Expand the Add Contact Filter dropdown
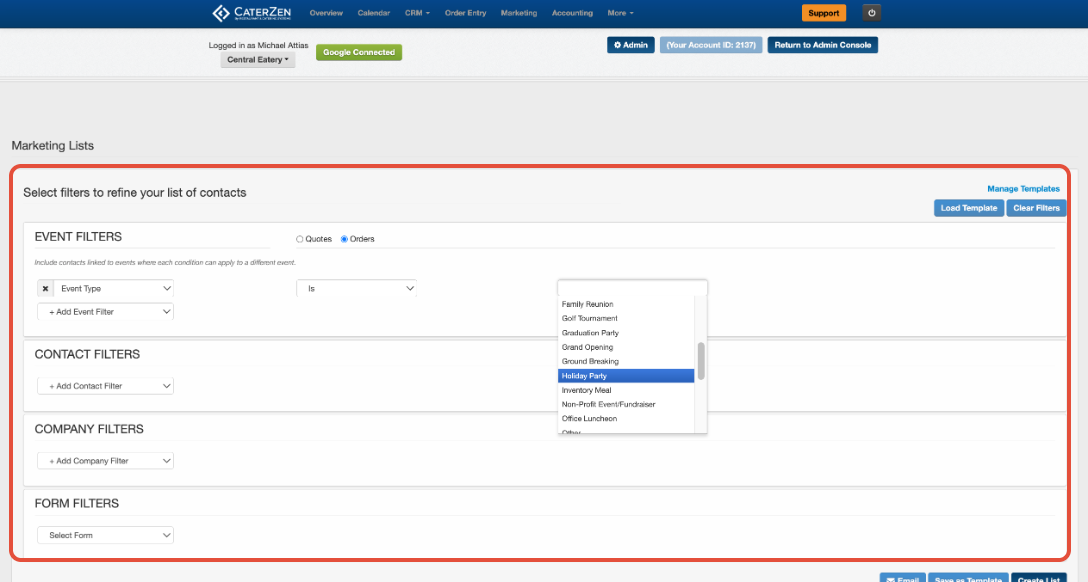 pyautogui.click(x=105, y=386)
